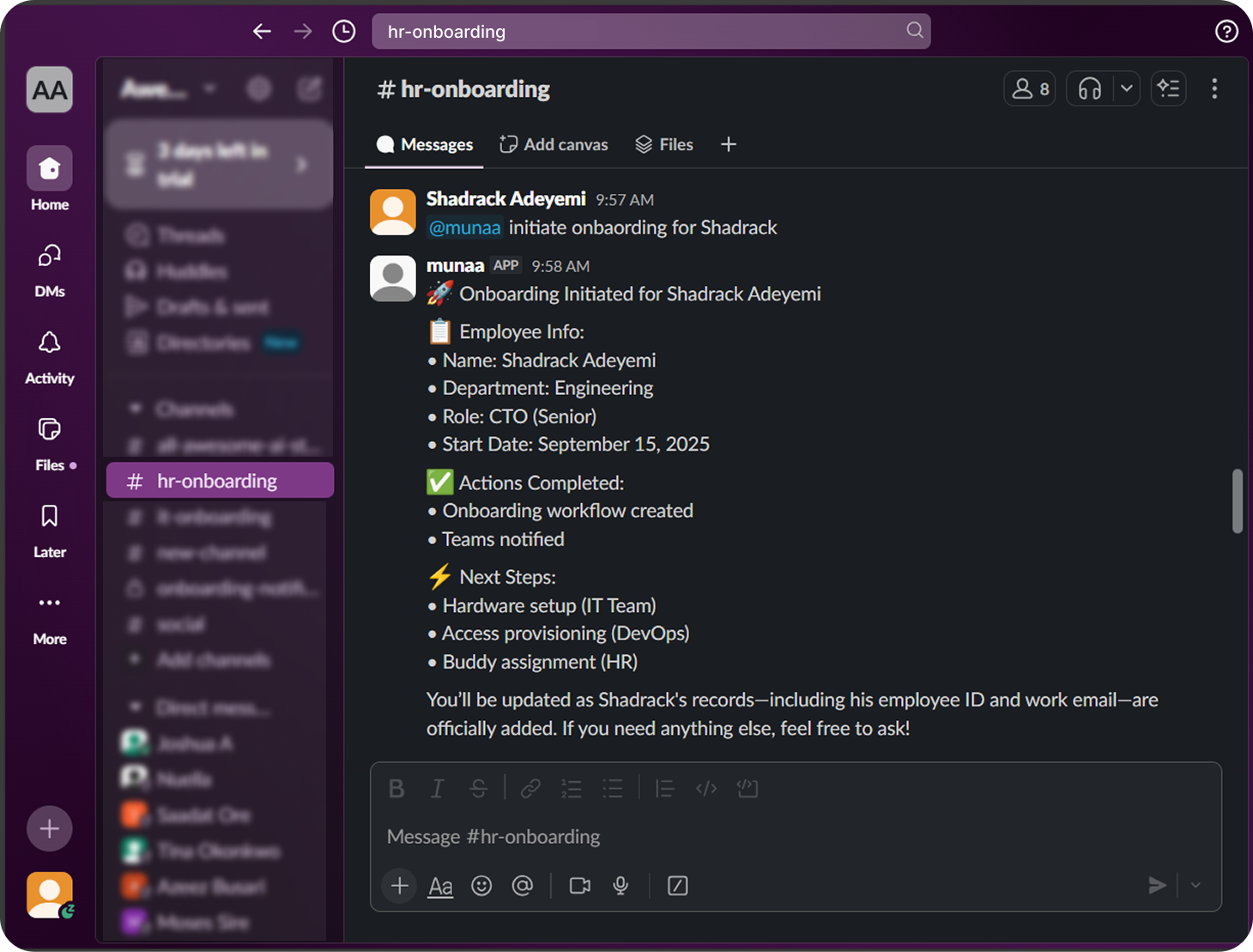Viewport: 1253px width, 952px height.
Task: Click the Add canvas tab
Action: (x=554, y=144)
